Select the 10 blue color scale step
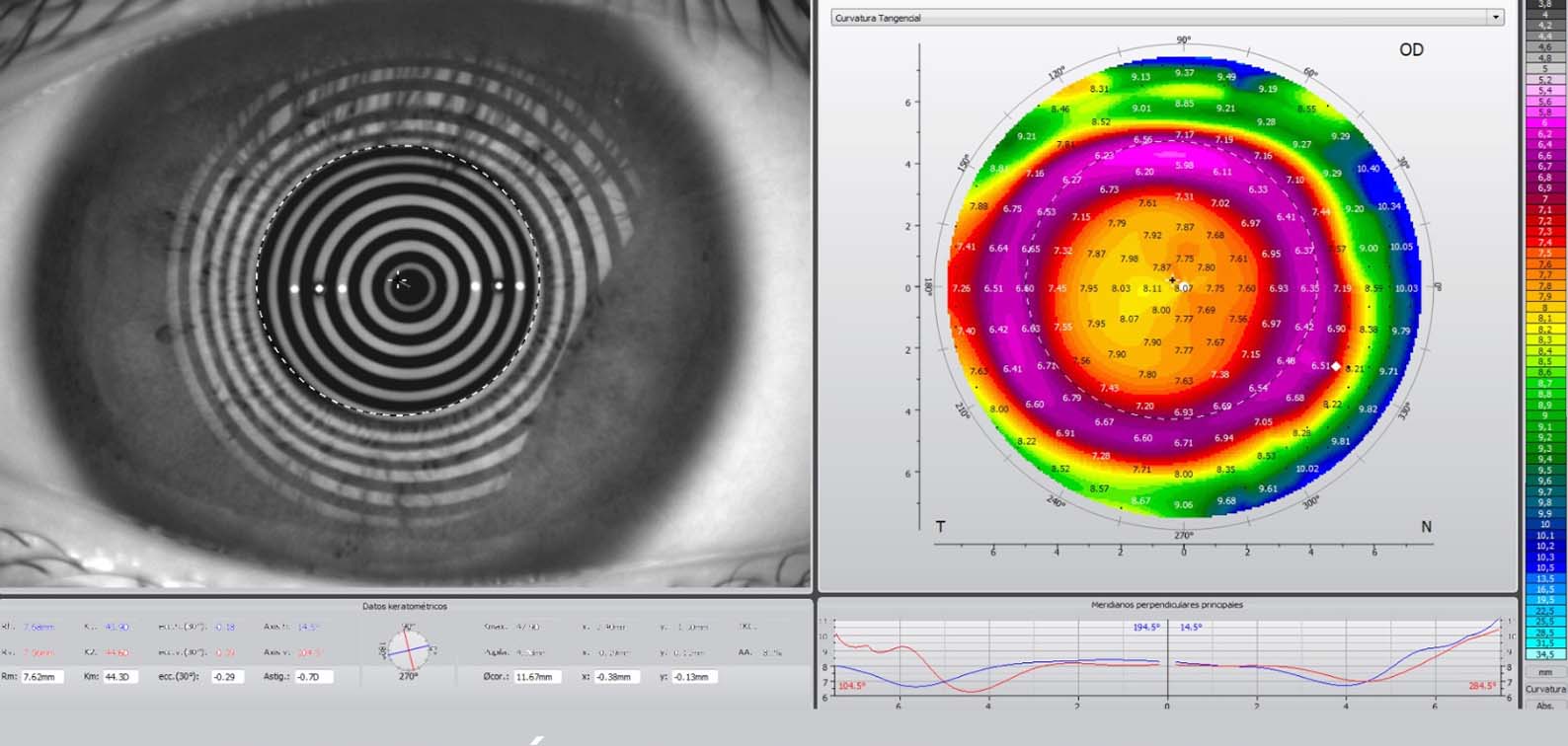 pos(1545,524)
